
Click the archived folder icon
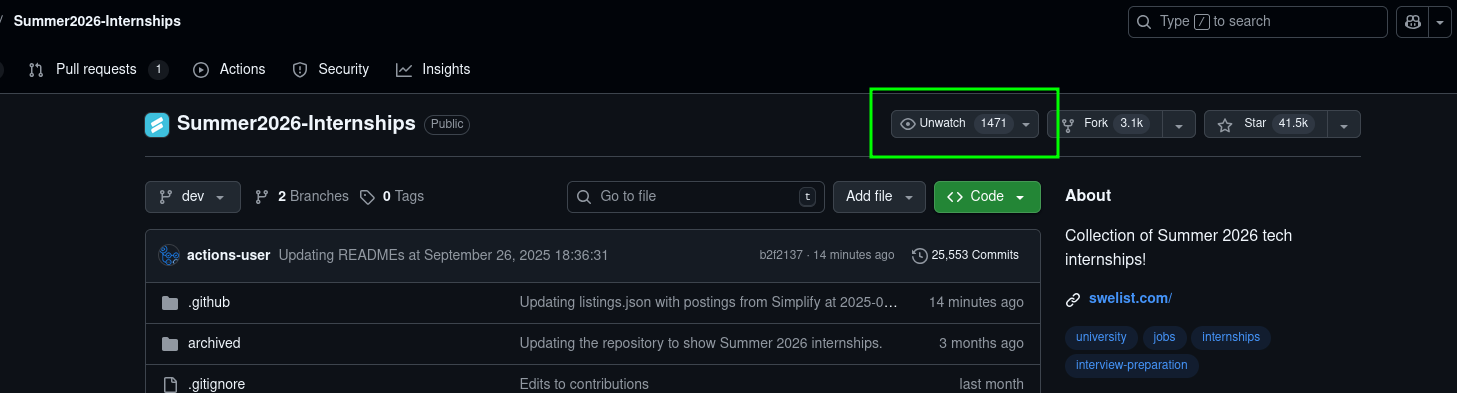[x=170, y=343]
